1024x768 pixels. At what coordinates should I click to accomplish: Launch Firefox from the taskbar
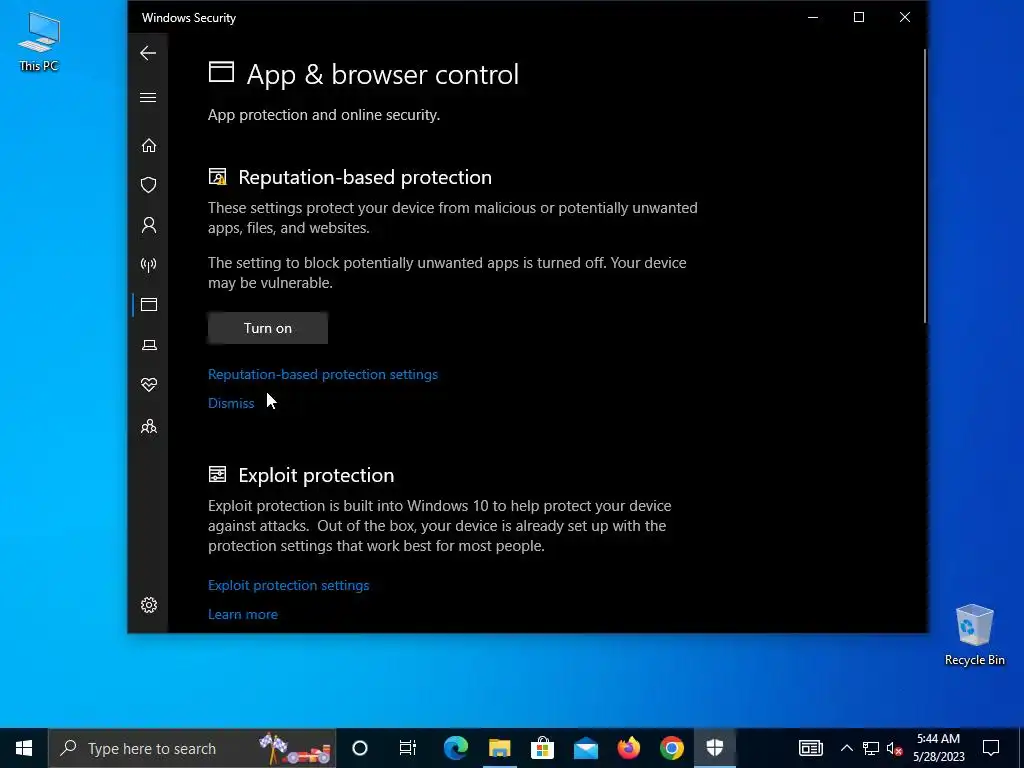(x=629, y=748)
